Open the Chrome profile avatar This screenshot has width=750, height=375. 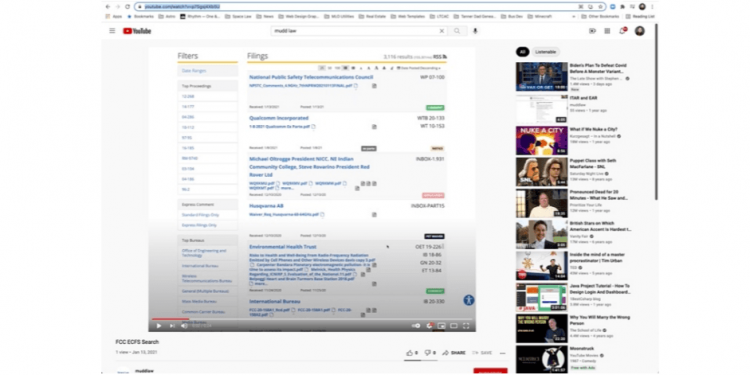click(642, 7)
